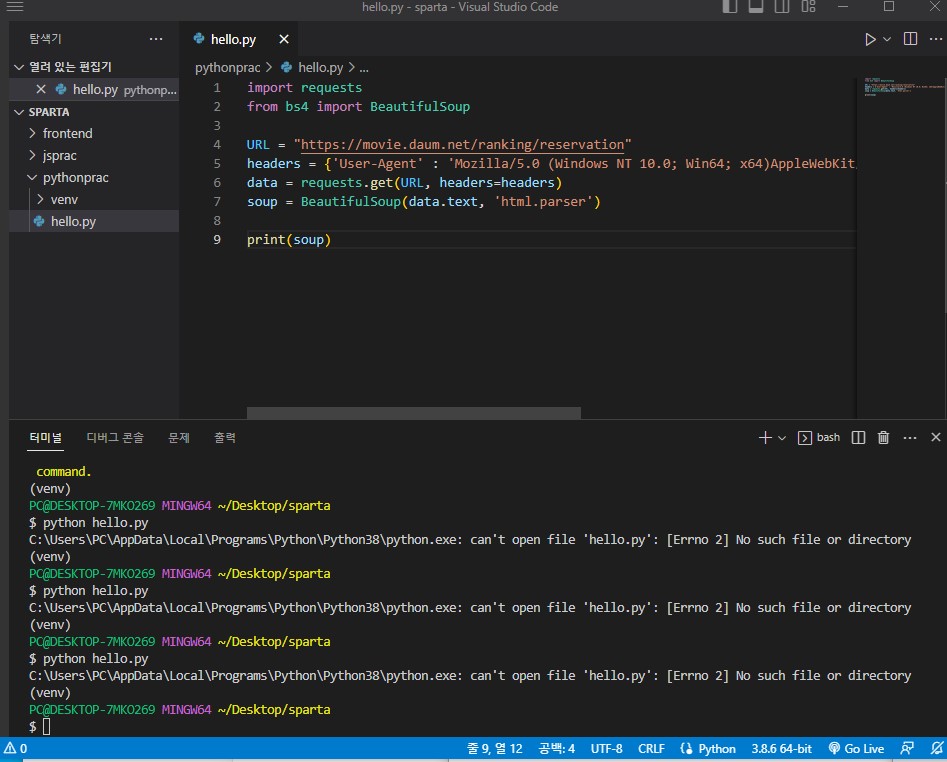Open problems warning count in status bar
Image resolution: width=947 pixels, height=762 pixels.
16,749
